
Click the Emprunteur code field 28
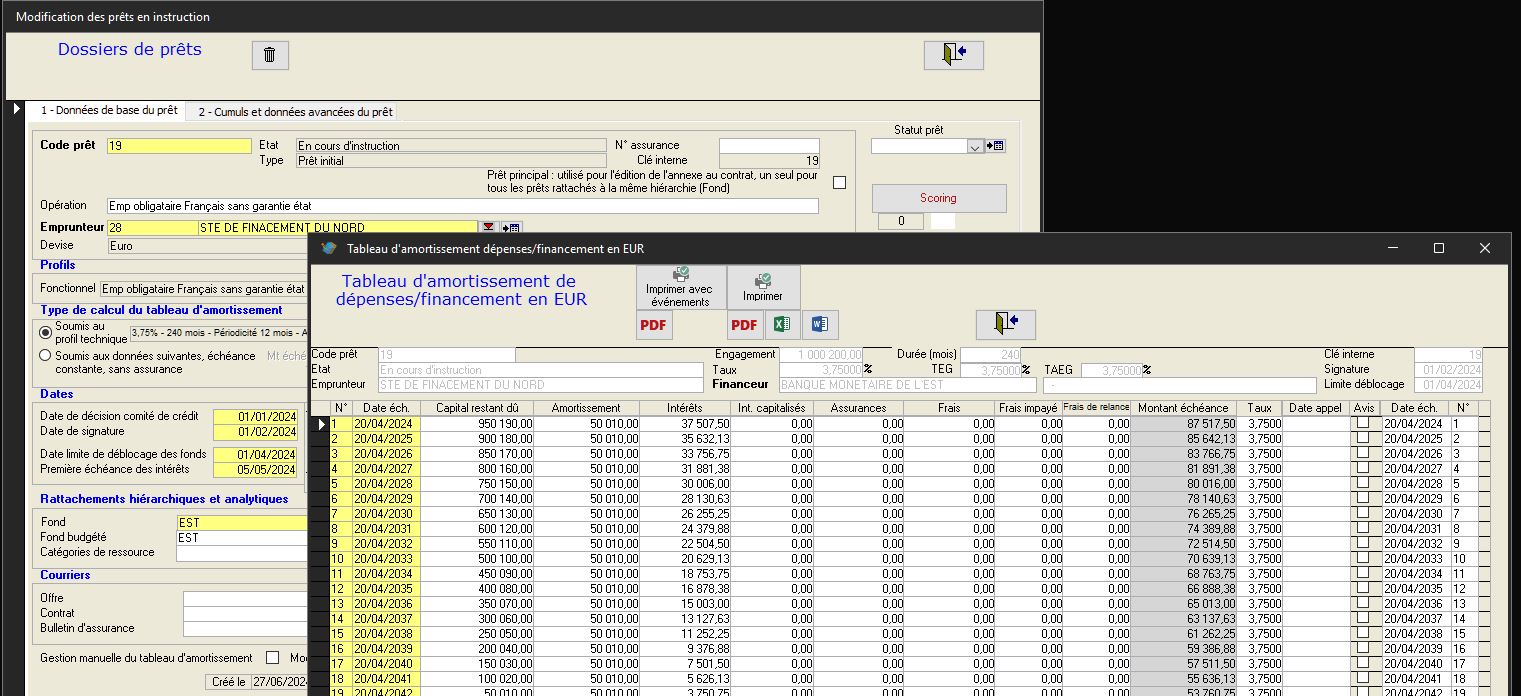click(152, 228)
